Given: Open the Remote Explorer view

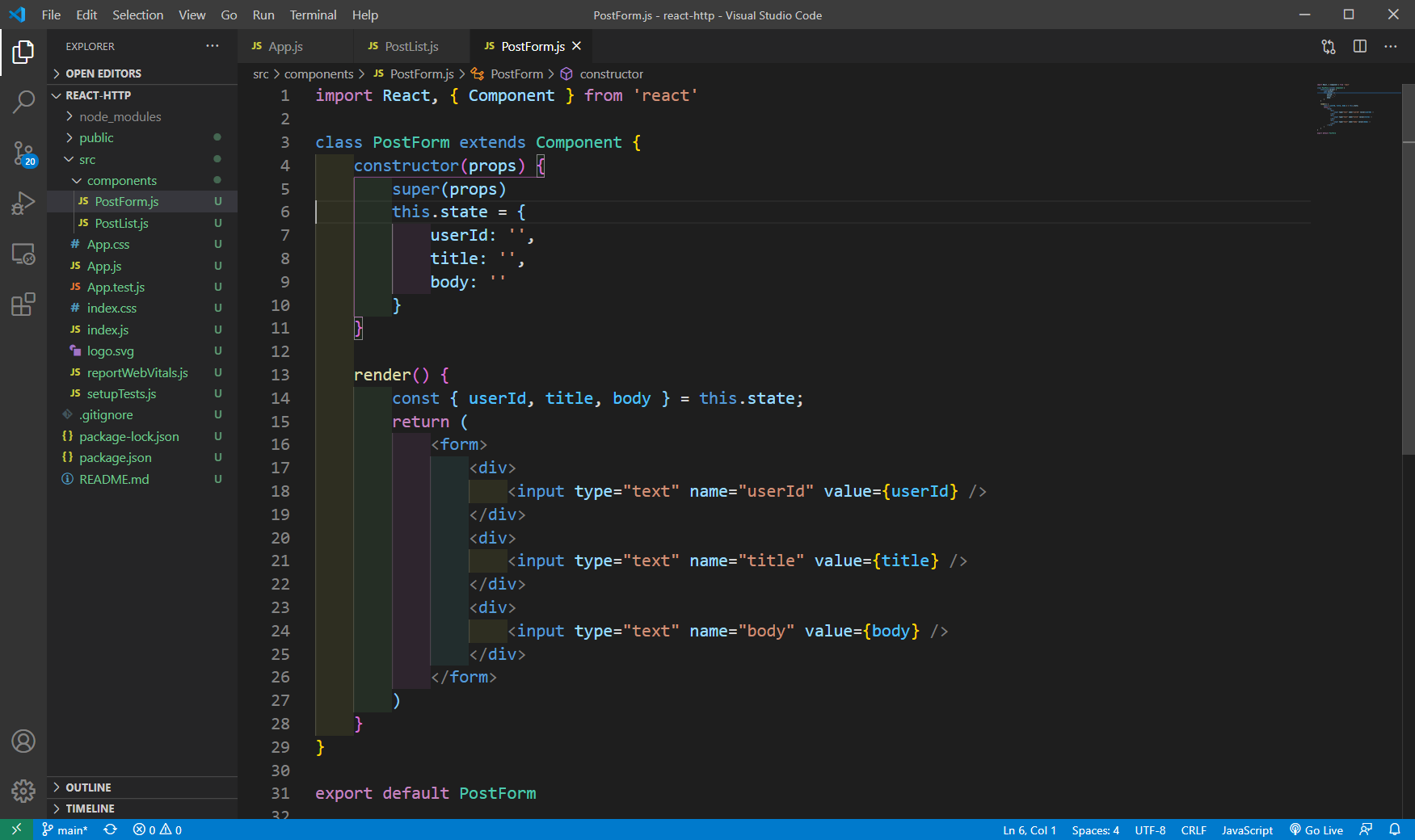Looking at the screenshot, I should click(23, 254).
